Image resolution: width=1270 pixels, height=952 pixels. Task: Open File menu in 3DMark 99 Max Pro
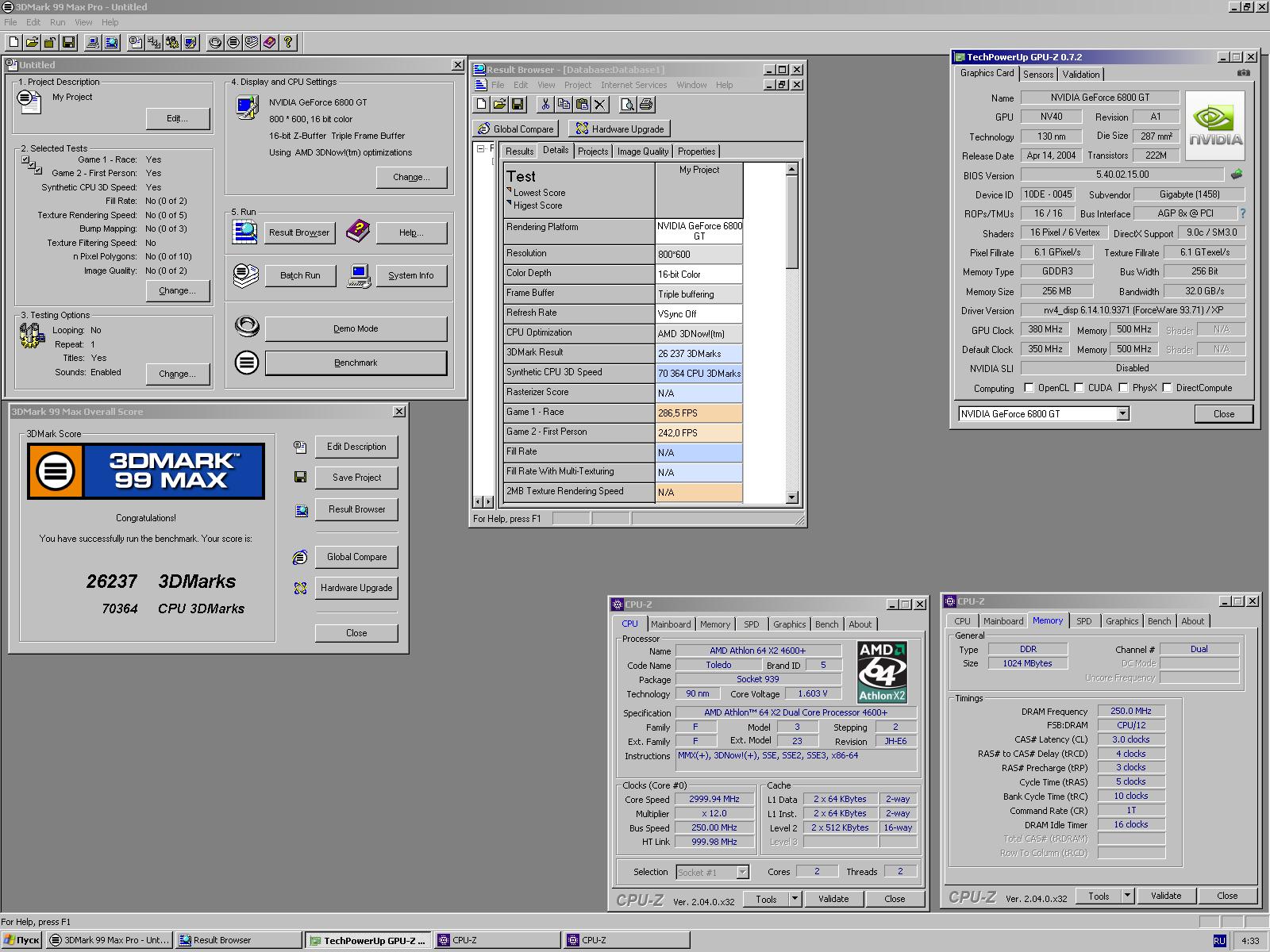pyautogui.click(x=10, y=22)
